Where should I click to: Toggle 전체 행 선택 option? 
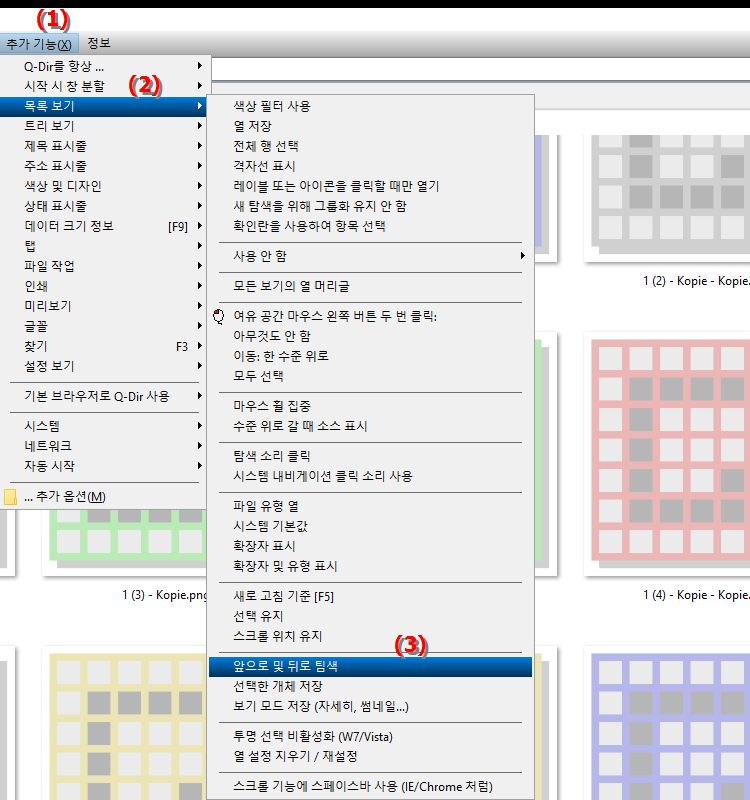370,146
